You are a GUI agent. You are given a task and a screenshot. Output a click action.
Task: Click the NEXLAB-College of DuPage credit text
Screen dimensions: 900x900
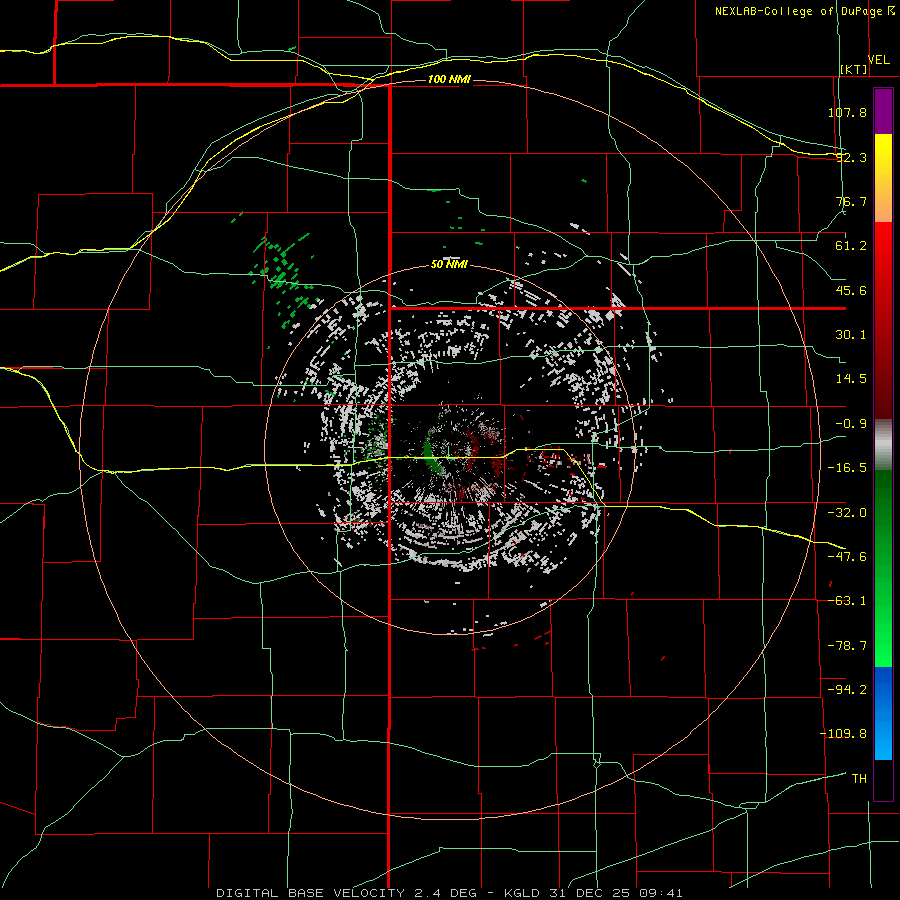805,11
